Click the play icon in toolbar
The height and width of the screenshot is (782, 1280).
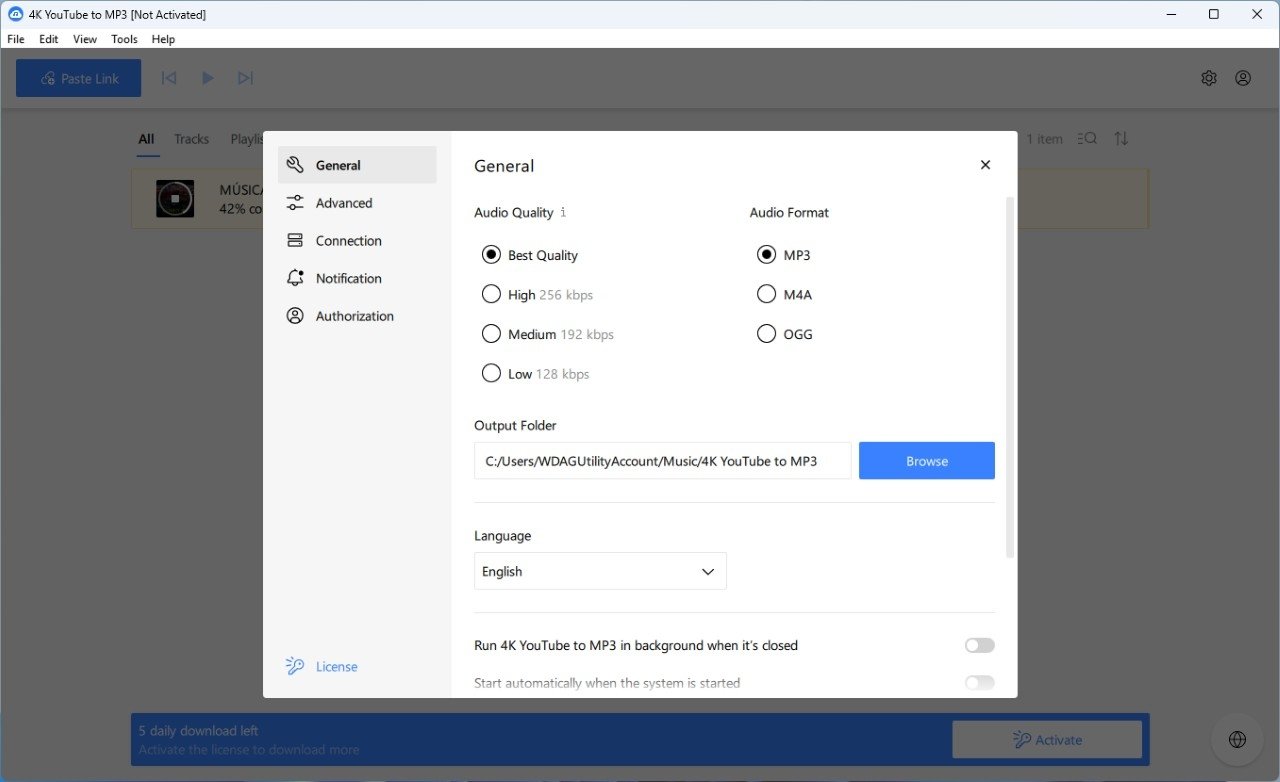207,78
